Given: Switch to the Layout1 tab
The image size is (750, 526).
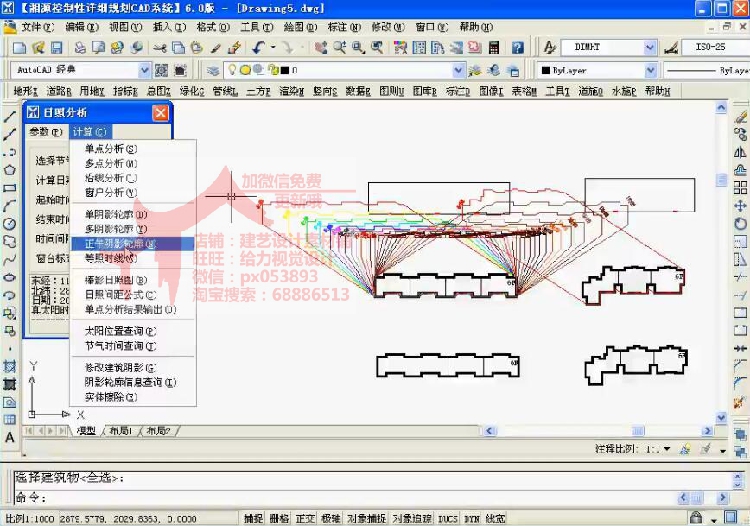Looking at the screenshot, I should click(x=120, y=431).
